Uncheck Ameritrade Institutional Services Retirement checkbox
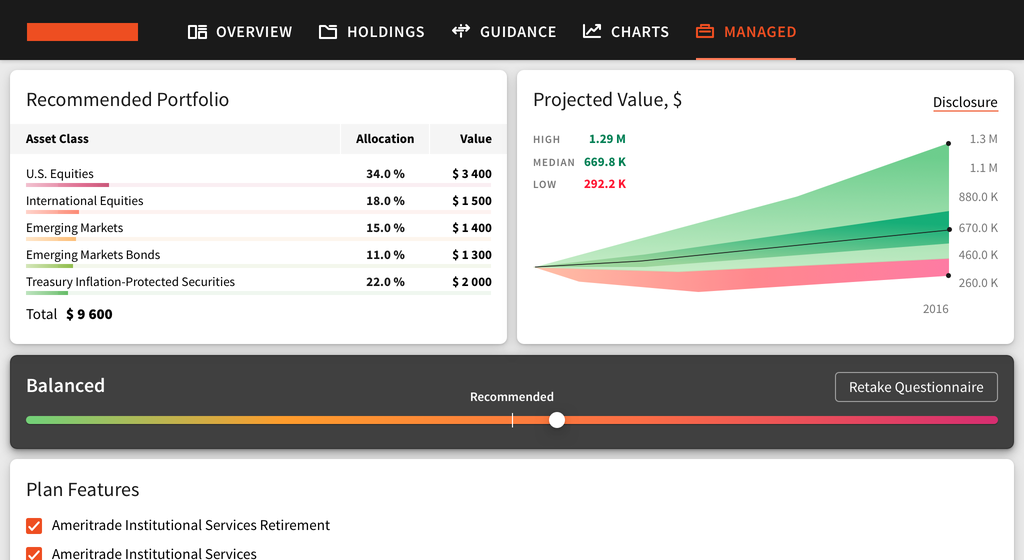The image size is (1024, 560). 34,526
